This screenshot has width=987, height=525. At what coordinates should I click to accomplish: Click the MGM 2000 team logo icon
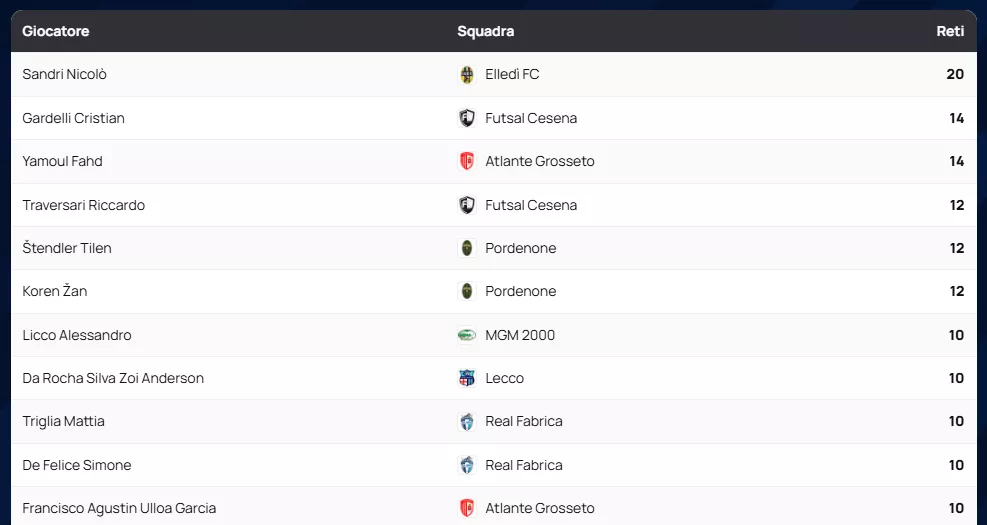(x=466, y=335)
